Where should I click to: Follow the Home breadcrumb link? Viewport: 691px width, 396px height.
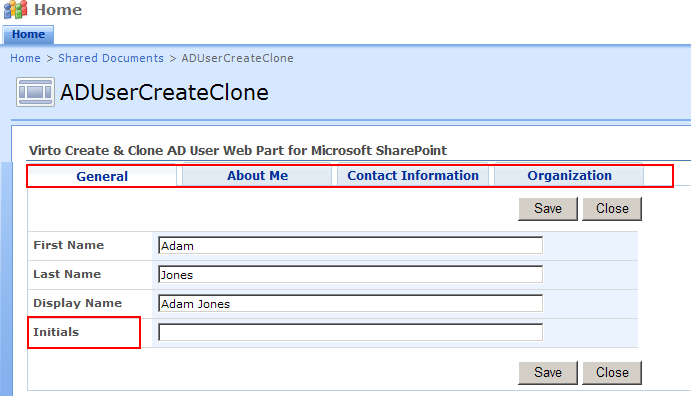(25, 58)
